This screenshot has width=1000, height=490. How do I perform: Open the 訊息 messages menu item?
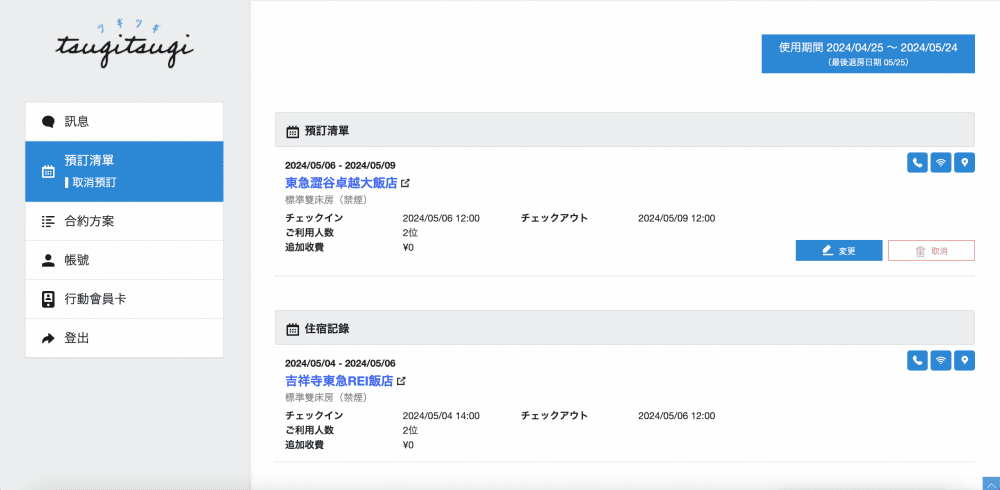click(x=124, y=122)
